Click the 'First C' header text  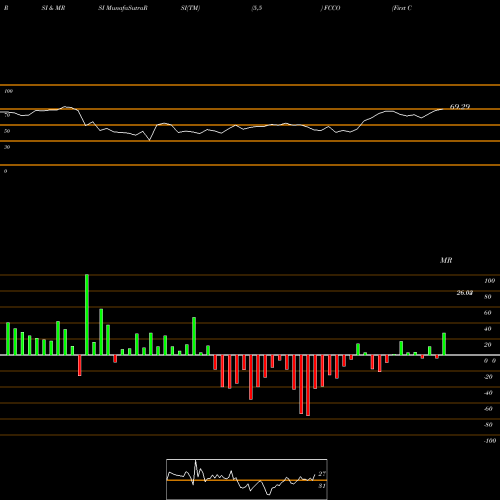point(402,8)
